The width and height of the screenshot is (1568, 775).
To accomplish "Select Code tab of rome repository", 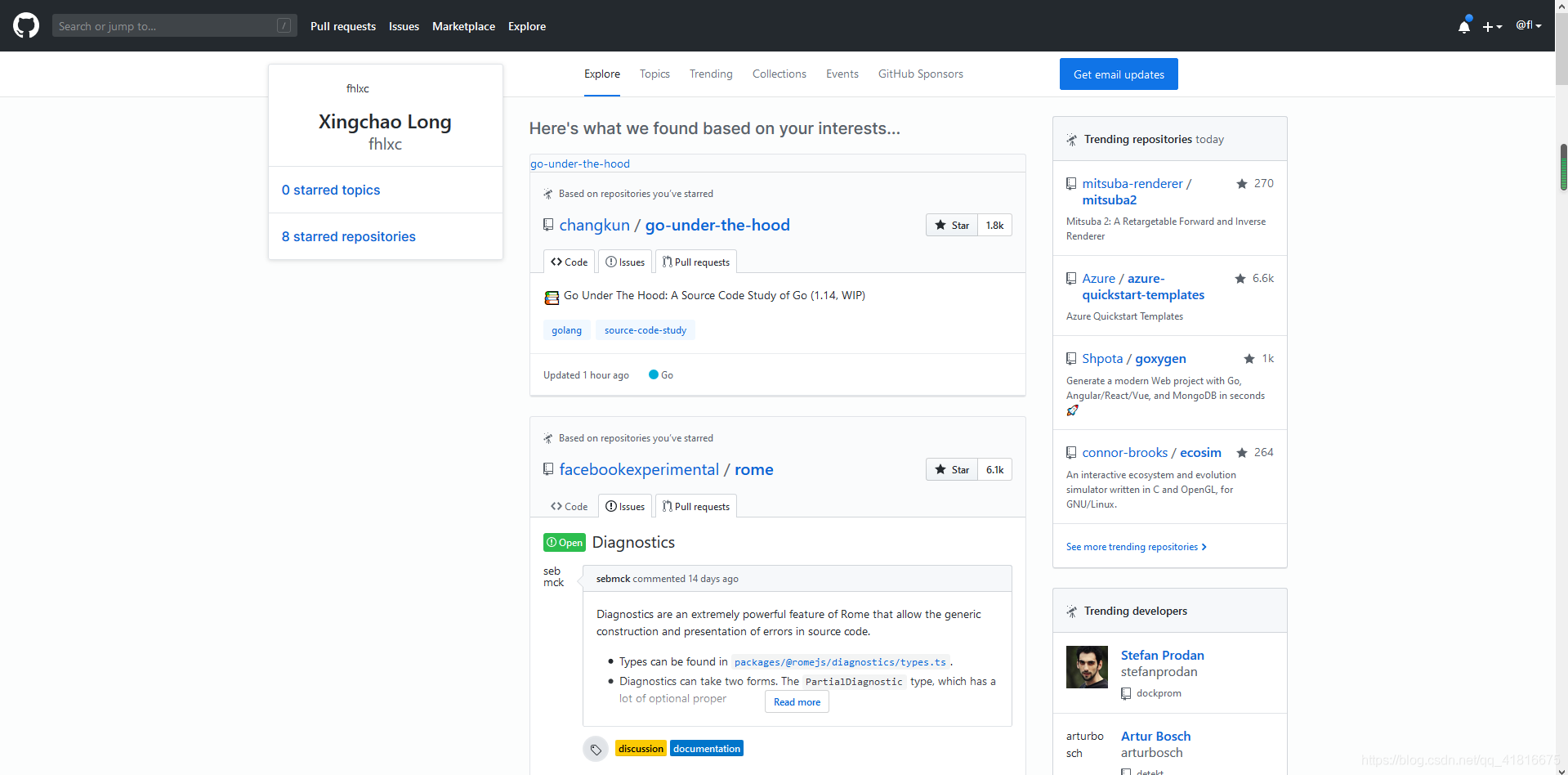I will [x=569, y=506].
